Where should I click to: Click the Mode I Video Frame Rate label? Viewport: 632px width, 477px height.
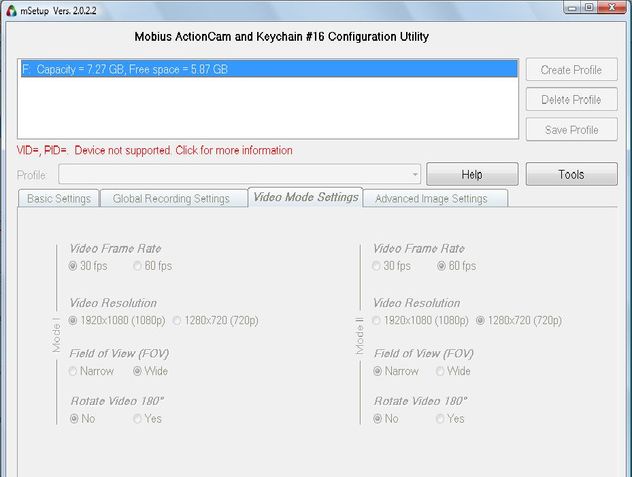[x=115, y=248]
